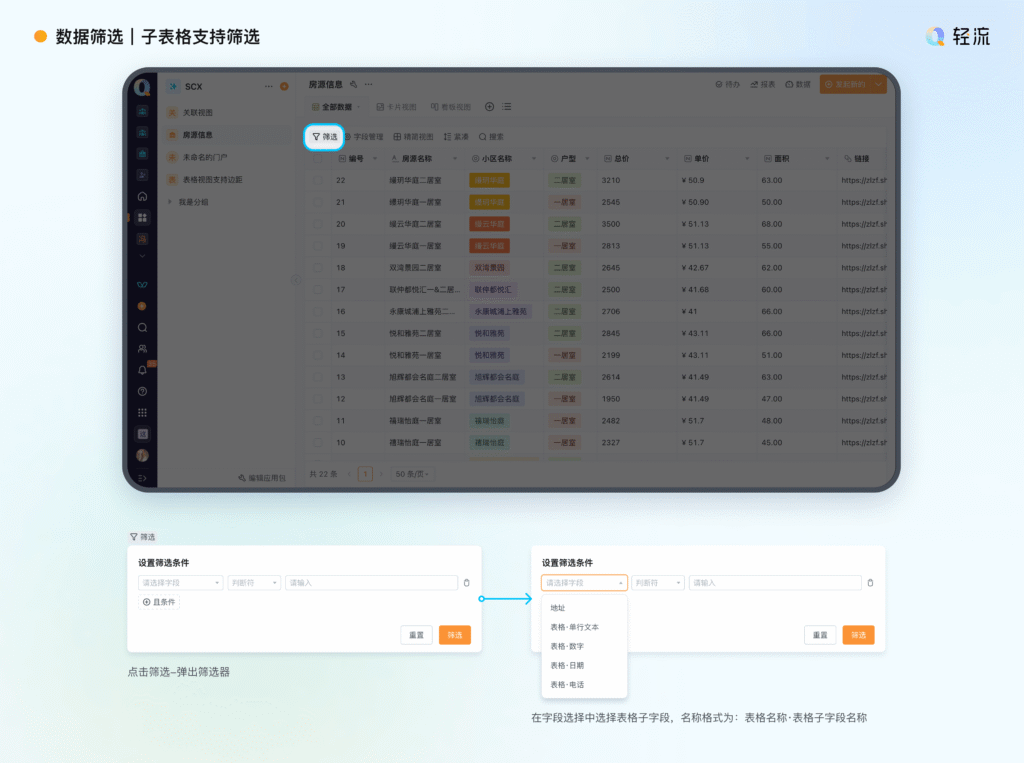
Task: Open the 判断符 operator dropdown in left panel
Action: (254, 583)
